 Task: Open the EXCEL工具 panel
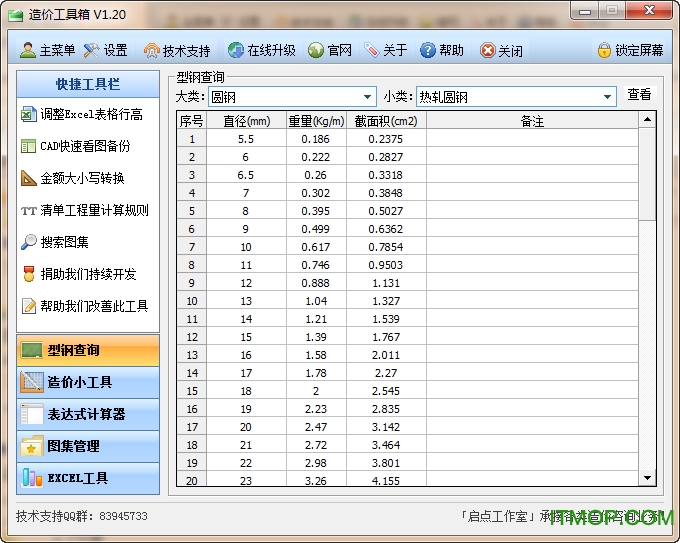pyautogui.click(x=88, y=478)
